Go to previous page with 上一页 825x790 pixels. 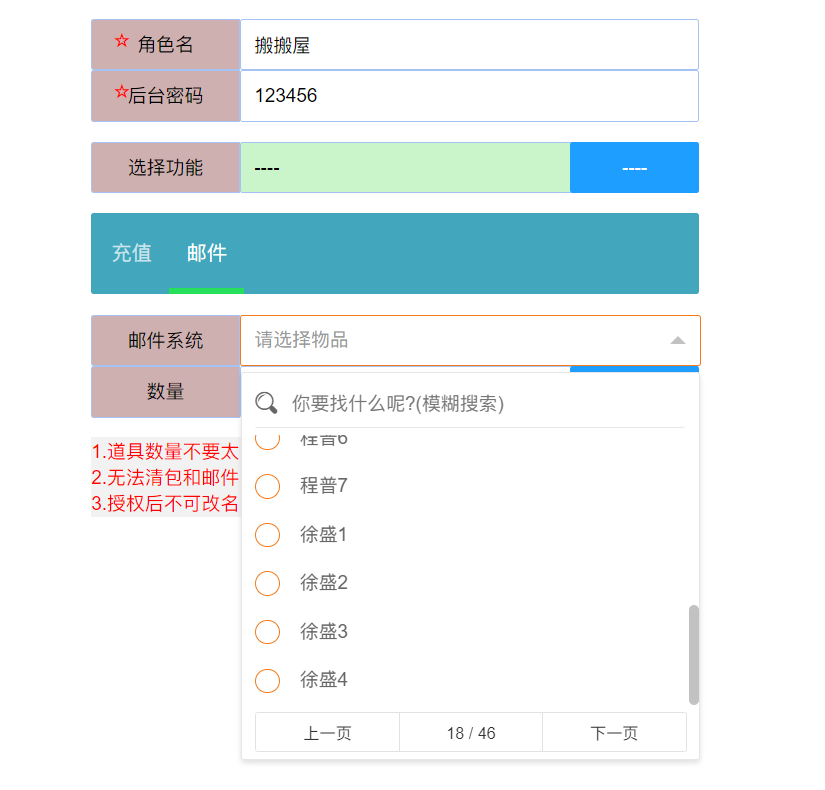click(327, 733)
